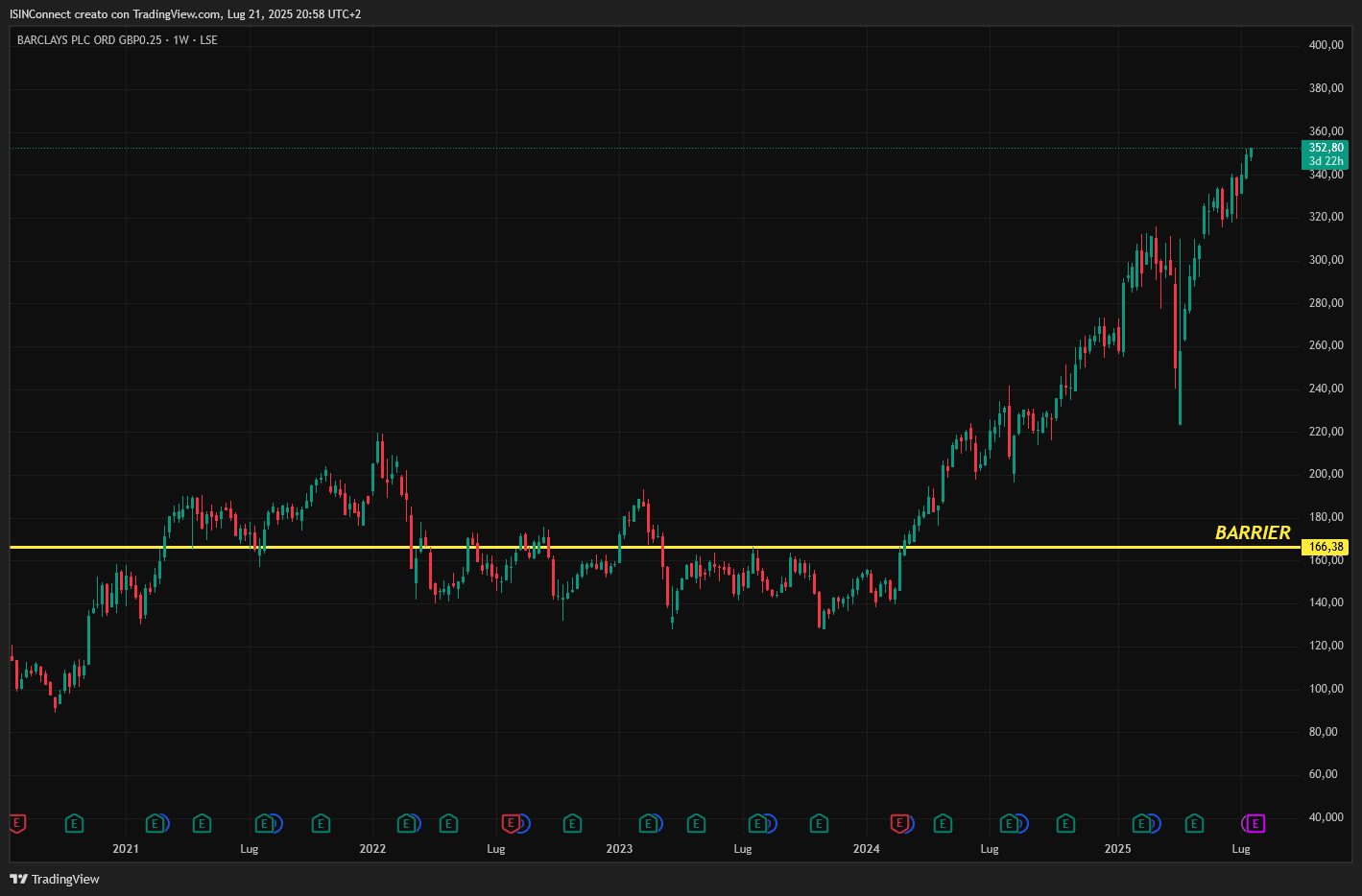
Task: Click the earnings marker just after Lug 2023
Action: (757, 823)
